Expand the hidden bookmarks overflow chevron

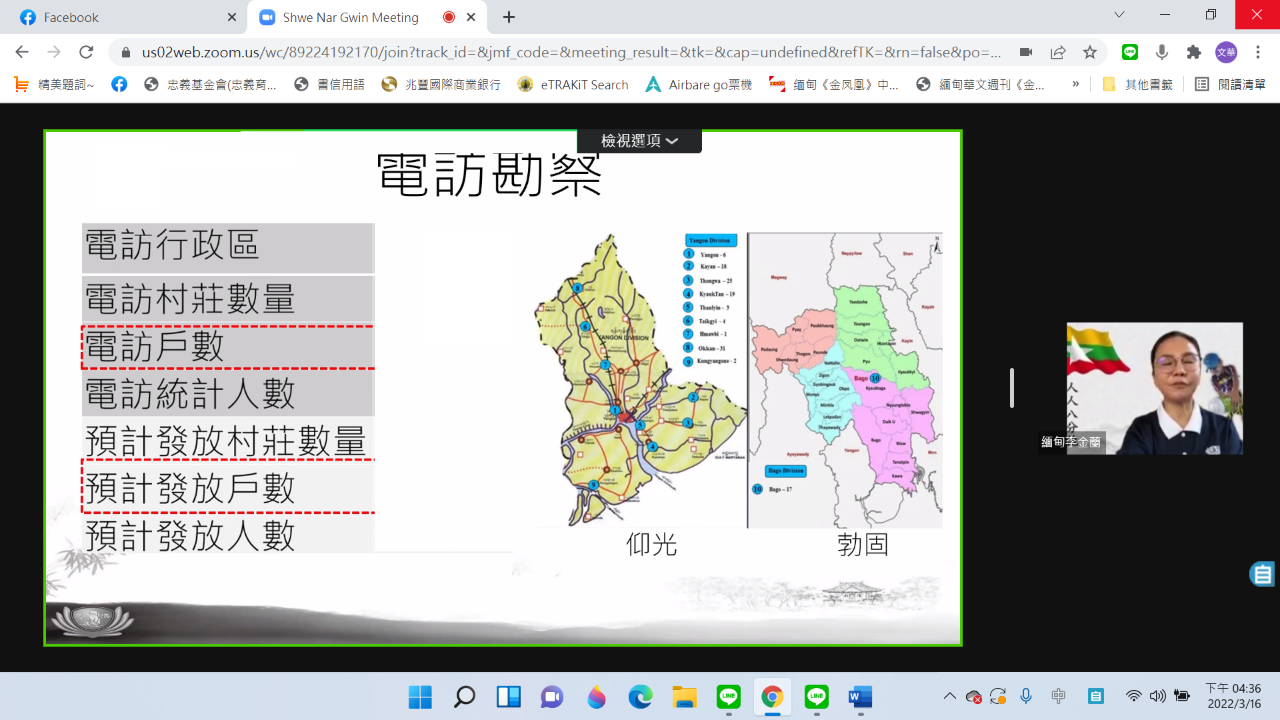coord(1076,84)
